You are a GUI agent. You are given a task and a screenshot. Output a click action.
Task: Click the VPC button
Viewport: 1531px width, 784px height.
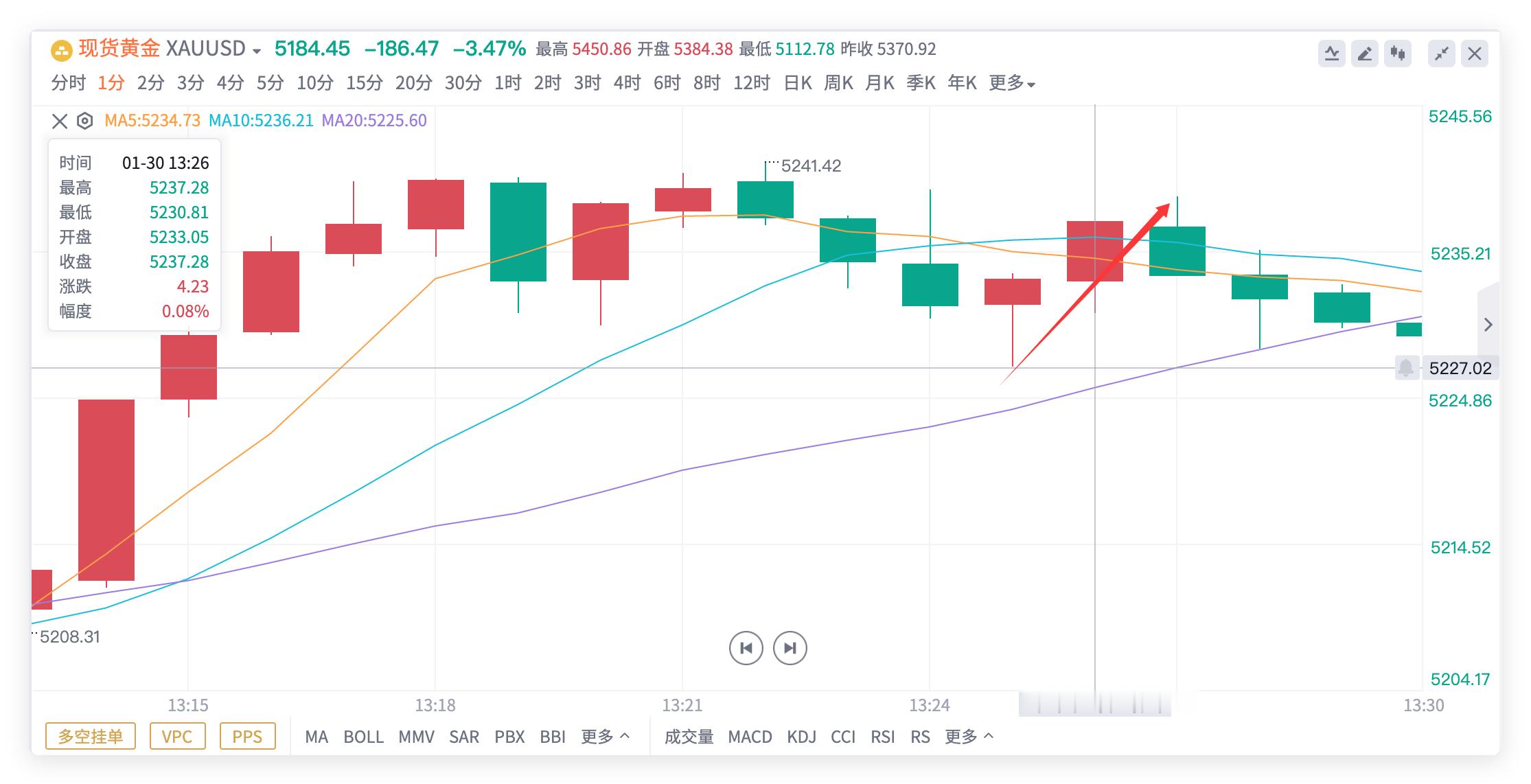click(178, 736)
